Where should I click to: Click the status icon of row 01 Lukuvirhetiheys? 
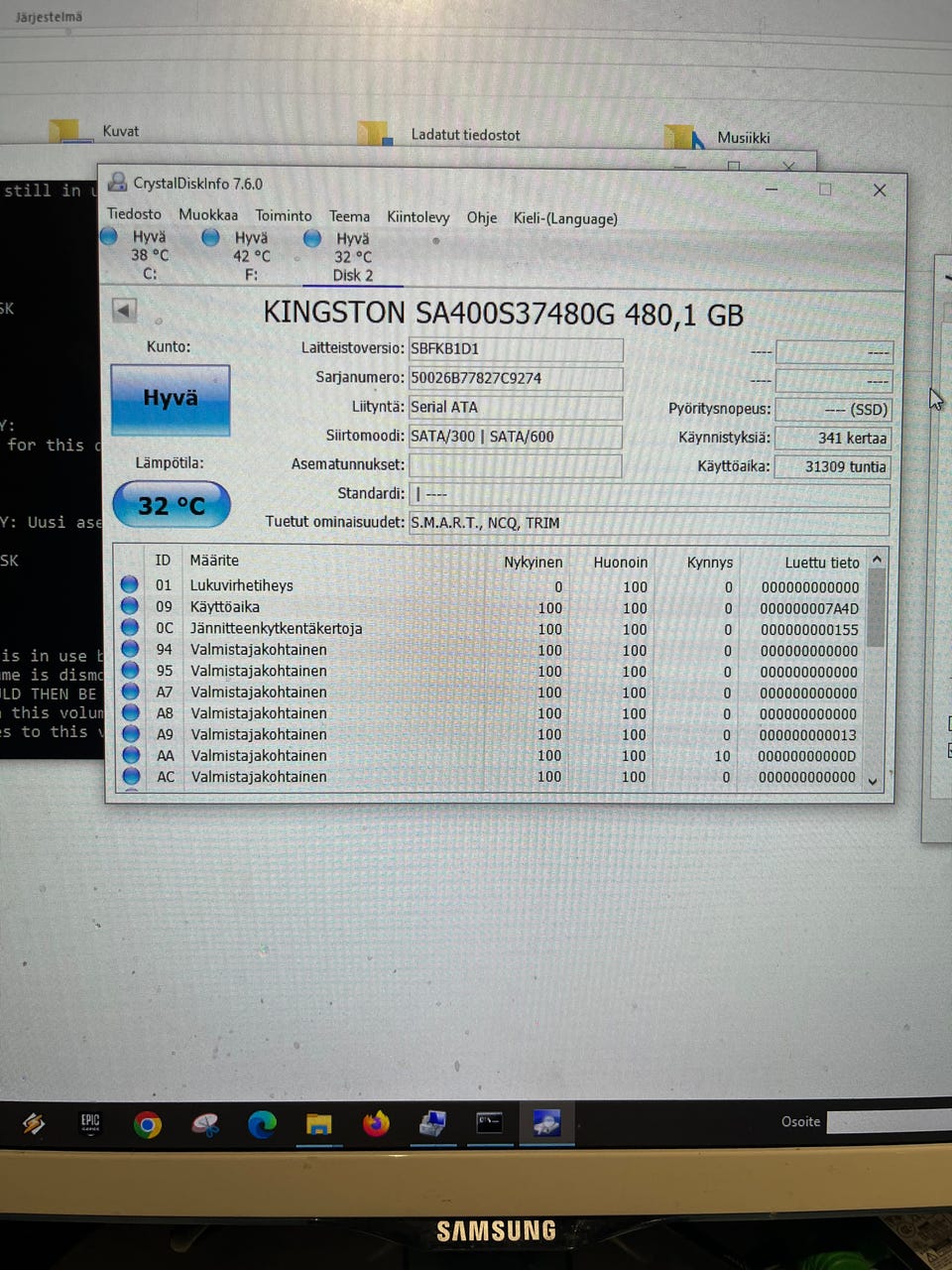(130, 584)
